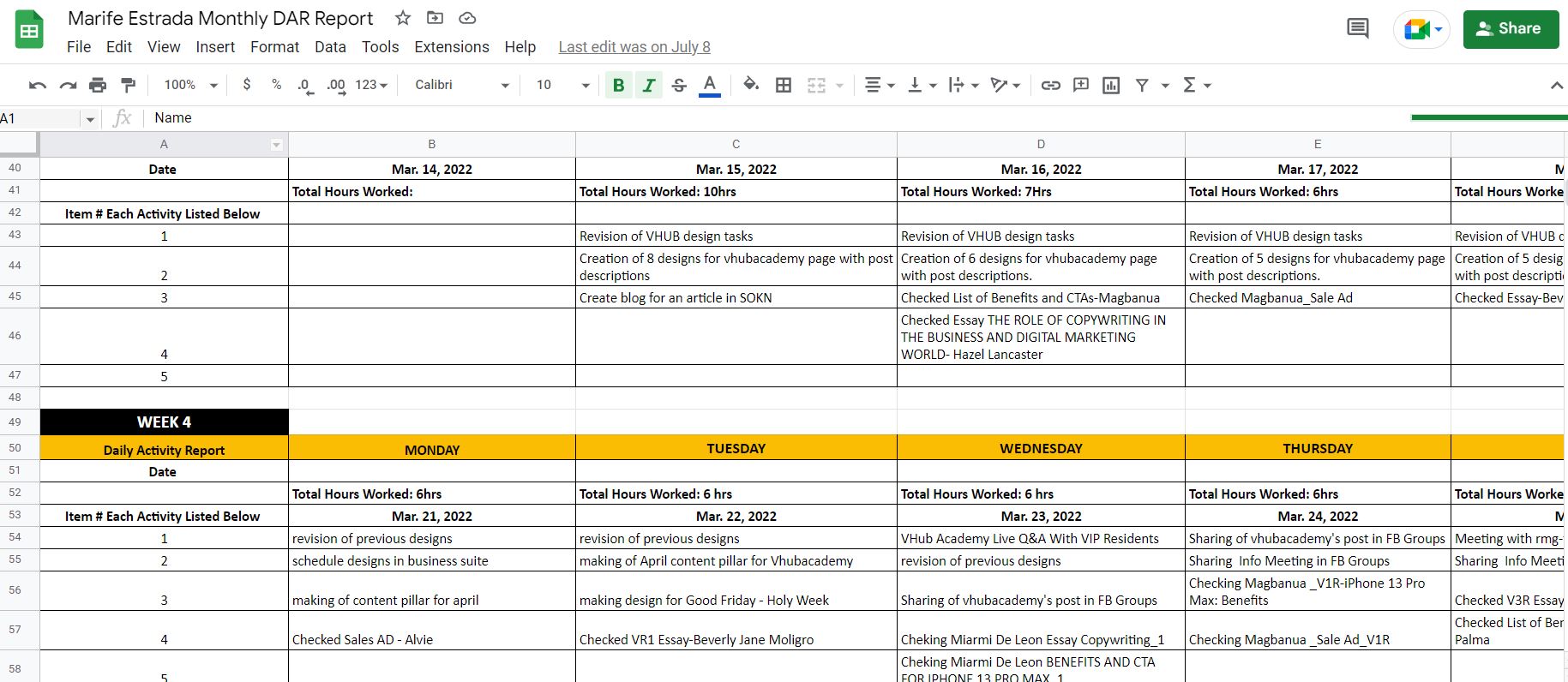The height and width of the screenshot is (682, 1568).
Task: Undo the last action
Action: (x=37, y=85)
